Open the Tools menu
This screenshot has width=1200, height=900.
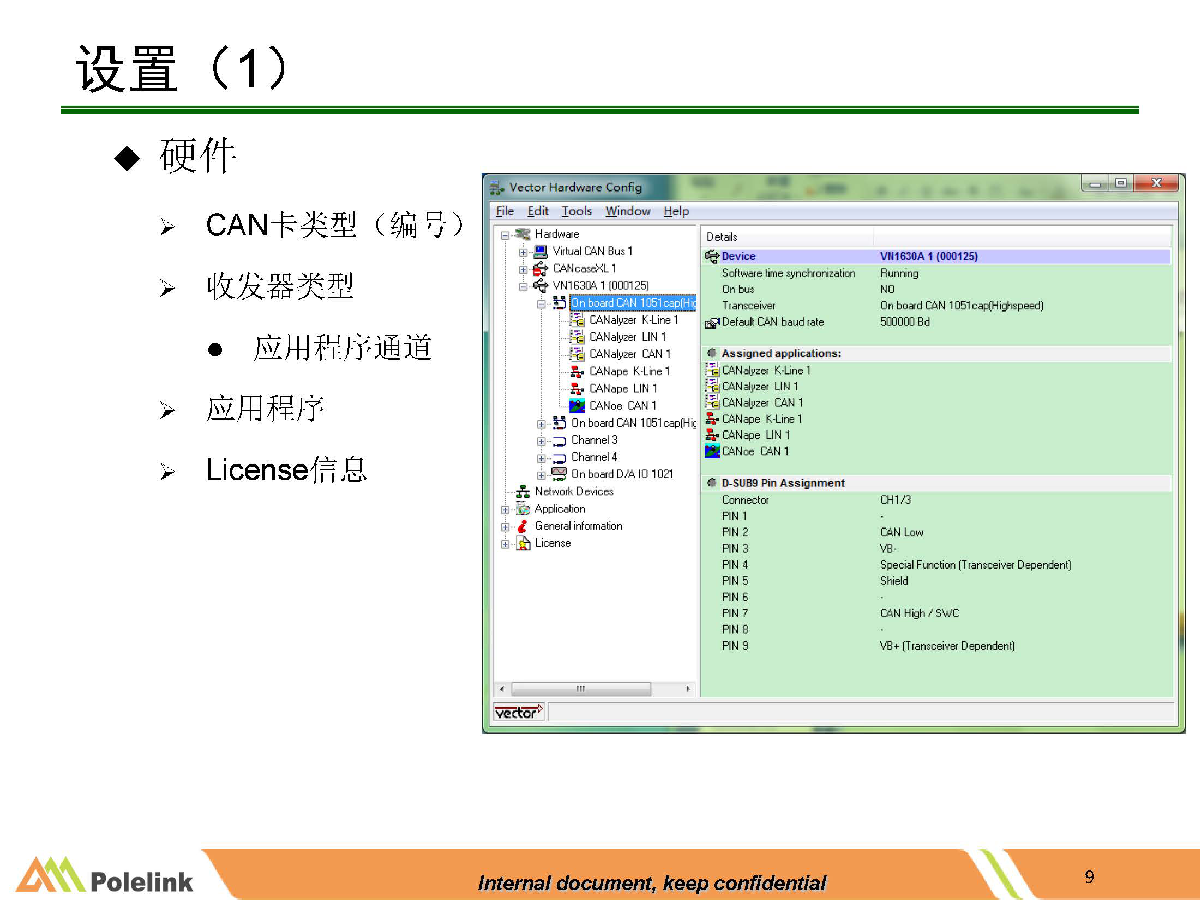(x=576, y=211)
